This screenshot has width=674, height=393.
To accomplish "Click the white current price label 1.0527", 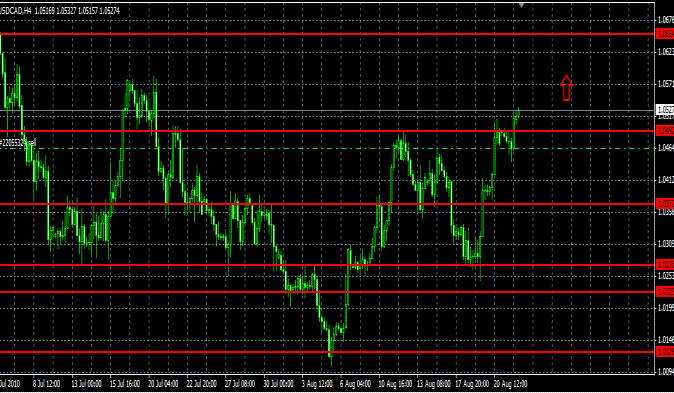I will pyautogui.click(x=665, y=109).
